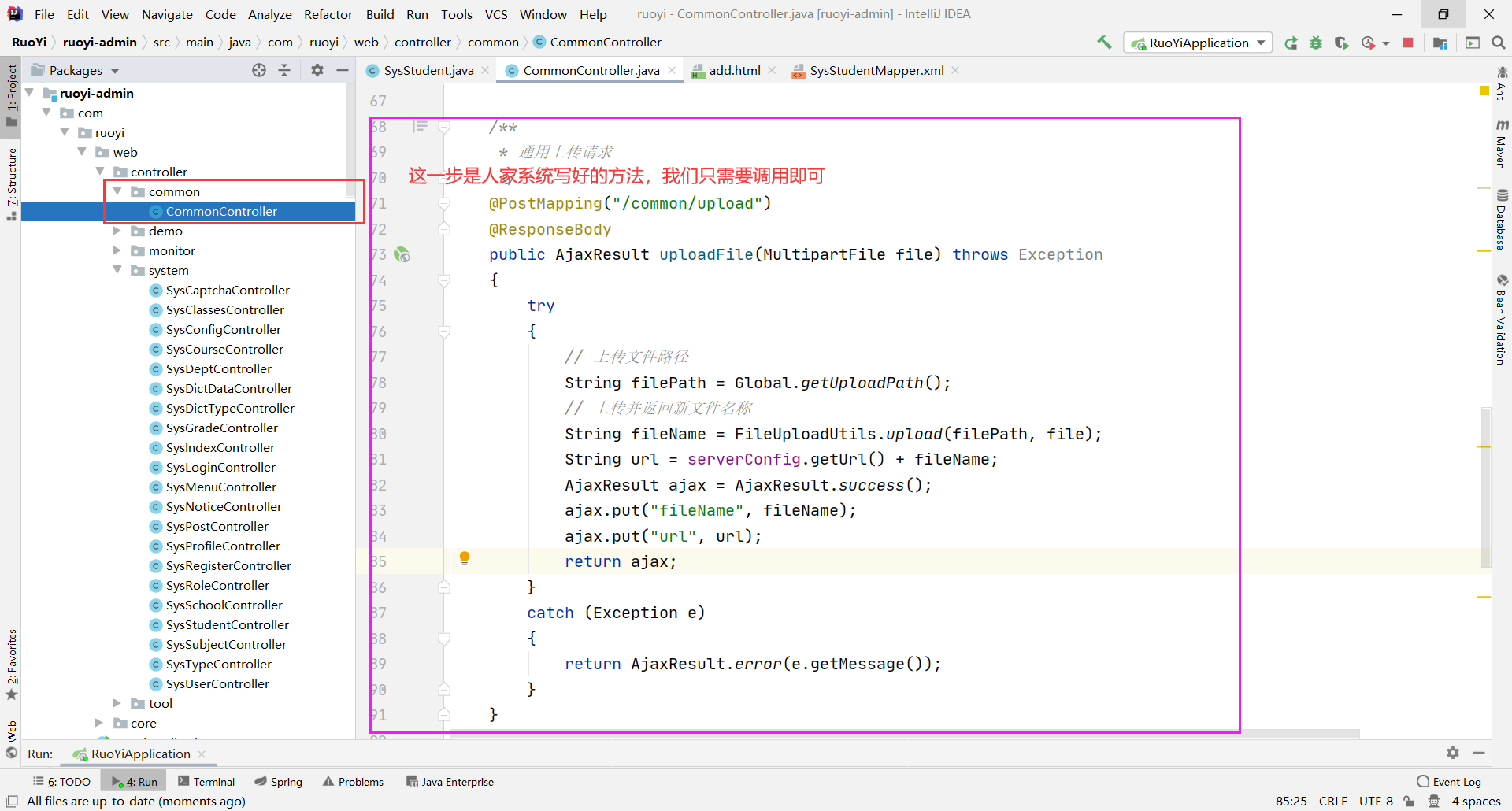Select SysStudentController in the tree
Screen dimensions: 1512x811
[228, 624]
